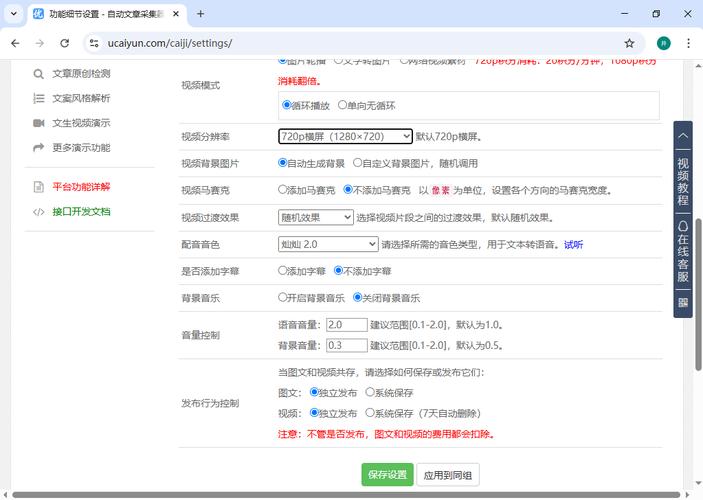Open the 视频分辨率 720p dropdown
This screenshot has width=703, height=500.
345,136
